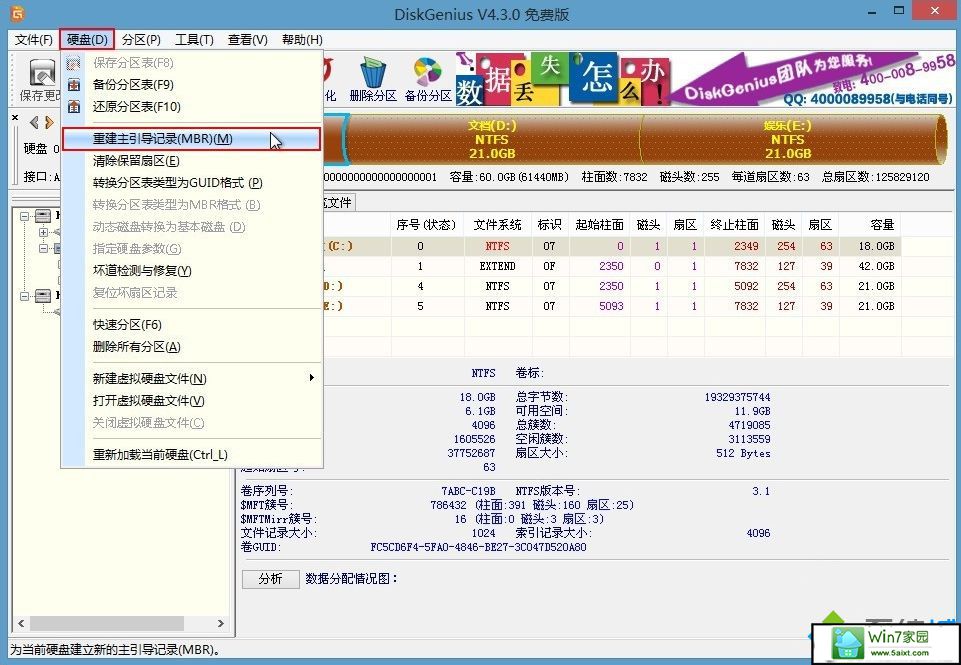Select the topmost hard disk icon in the tree
This screenshot has width=961, height=665.
[43, 216]
